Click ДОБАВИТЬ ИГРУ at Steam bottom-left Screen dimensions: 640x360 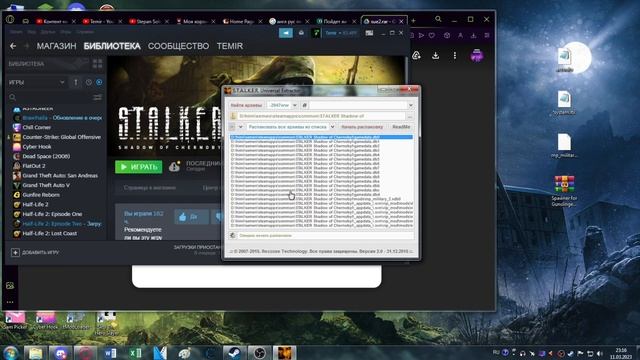click(x=35, y=253)
